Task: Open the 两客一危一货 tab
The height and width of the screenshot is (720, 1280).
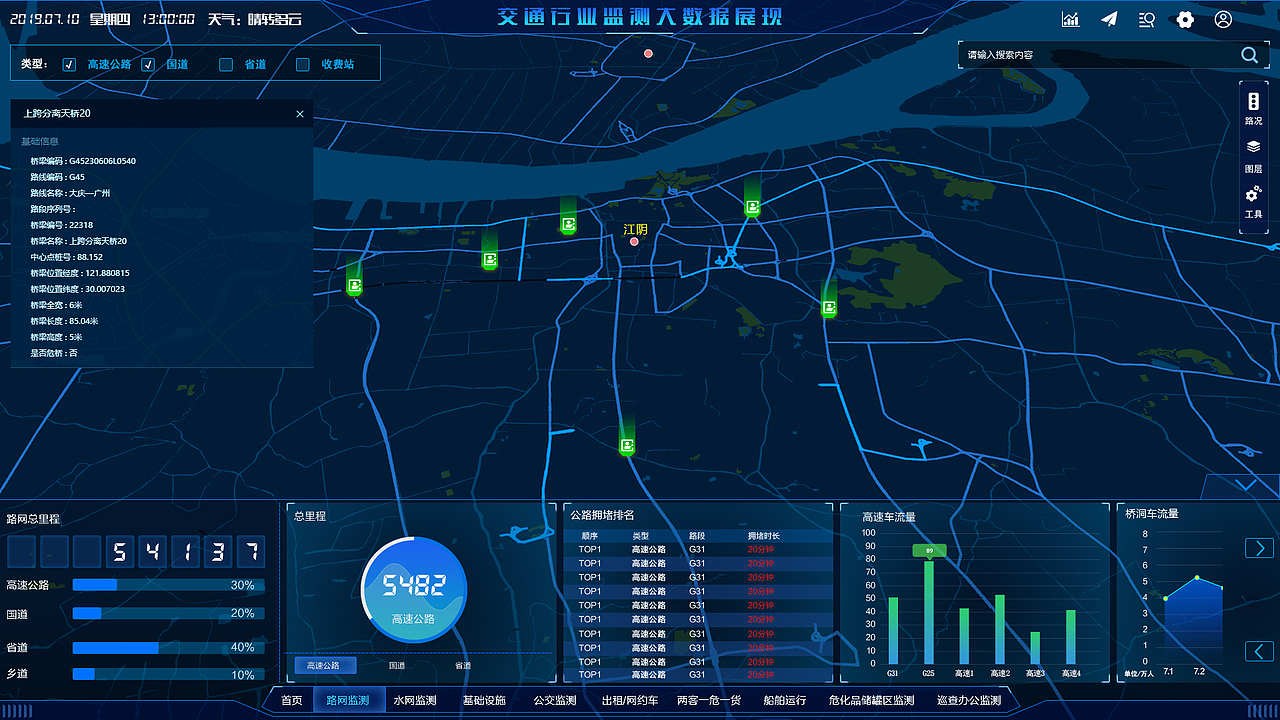Action: [x=709, y=700]
